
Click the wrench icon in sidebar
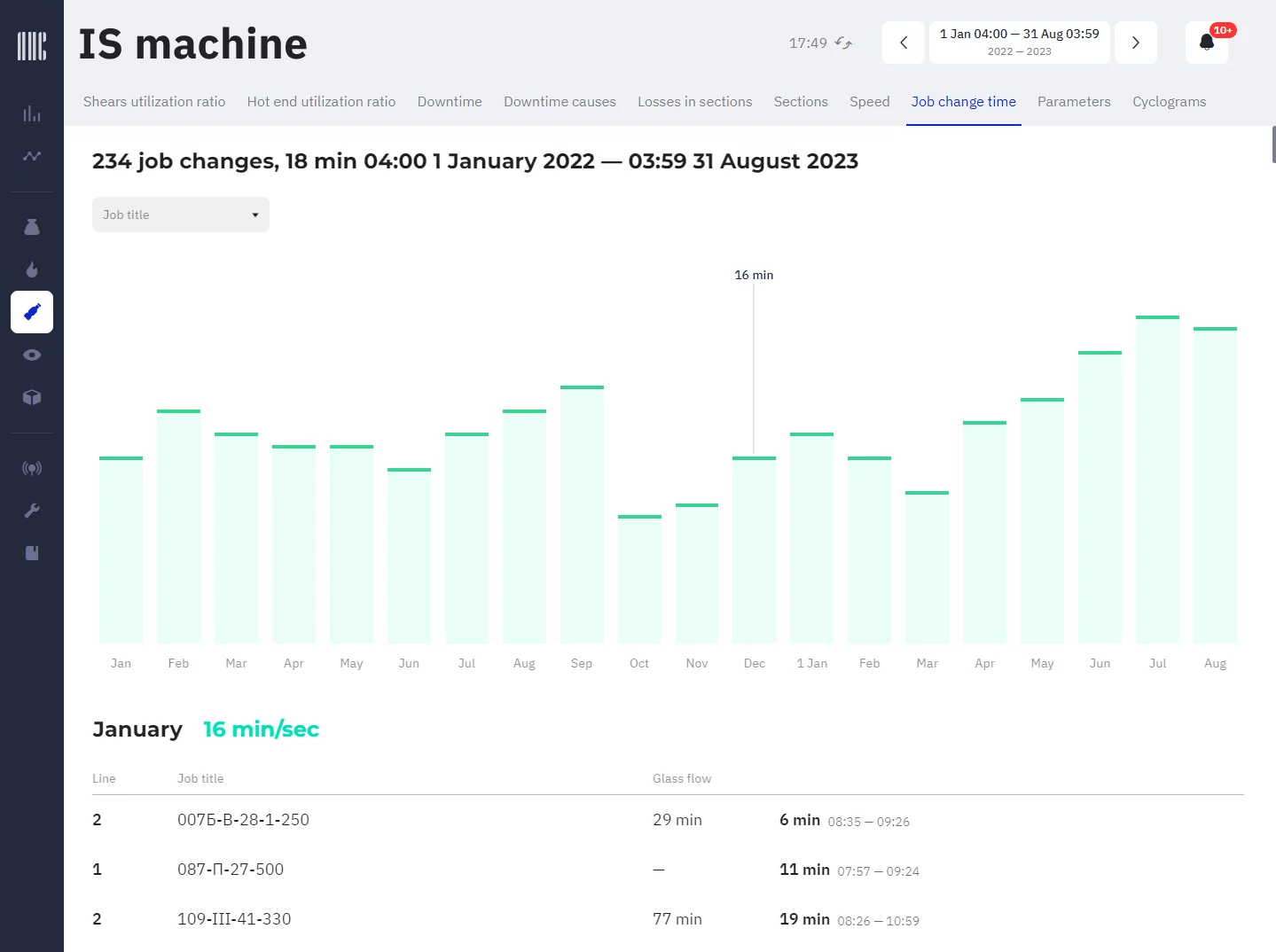tap(32, 511)
